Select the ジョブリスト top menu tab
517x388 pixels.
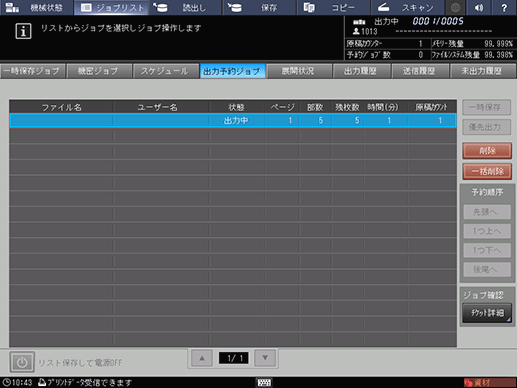click(111, 7)
